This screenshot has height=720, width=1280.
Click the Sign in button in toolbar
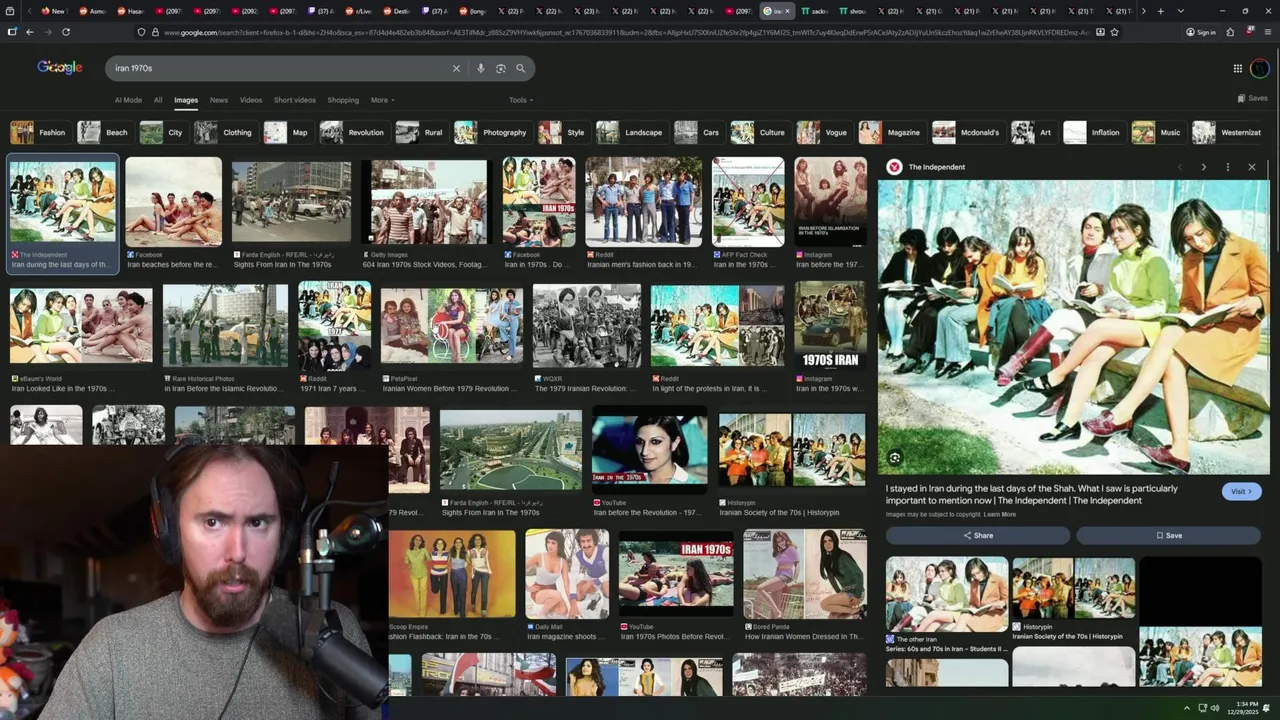[x=1201, y=32]
